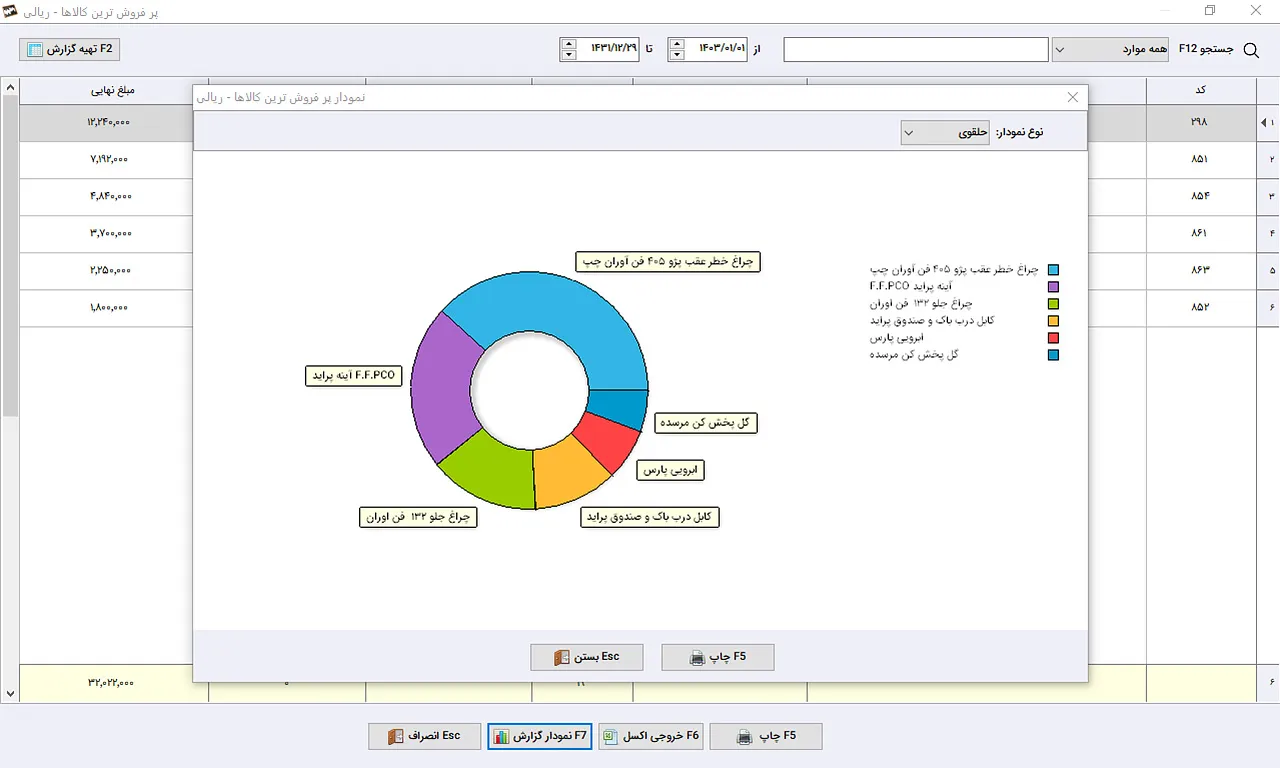
Task: Increase the start date with up arrow
Action: click(677, 44)
